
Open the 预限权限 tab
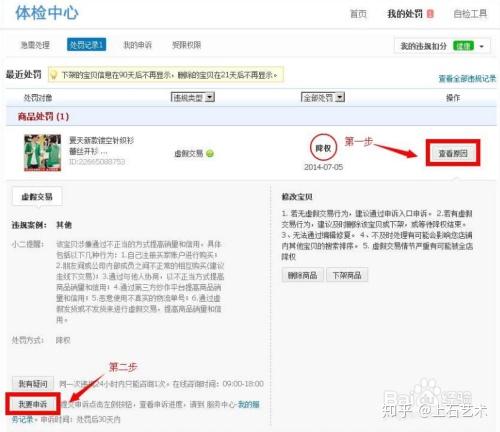coord(187,45)
